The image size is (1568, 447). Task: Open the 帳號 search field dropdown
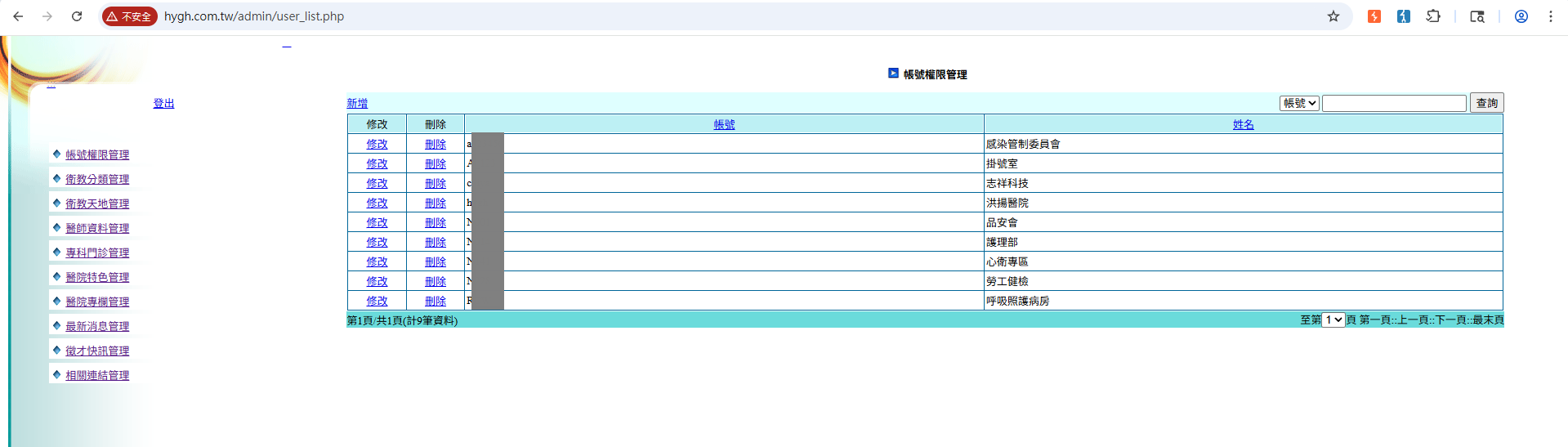click(1299, 103)
